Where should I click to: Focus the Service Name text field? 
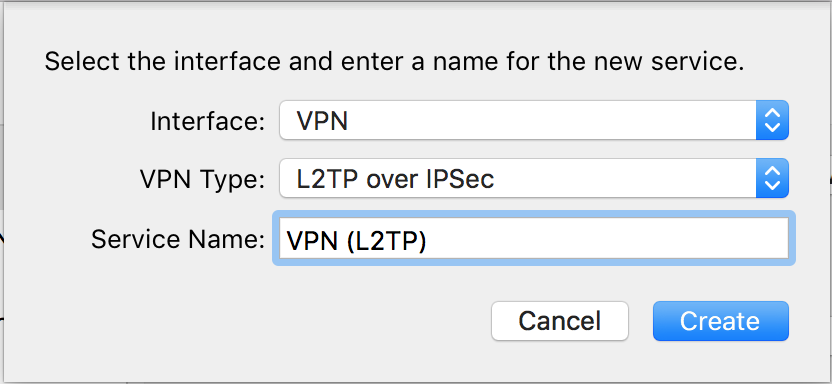click(x=534, y=238)
